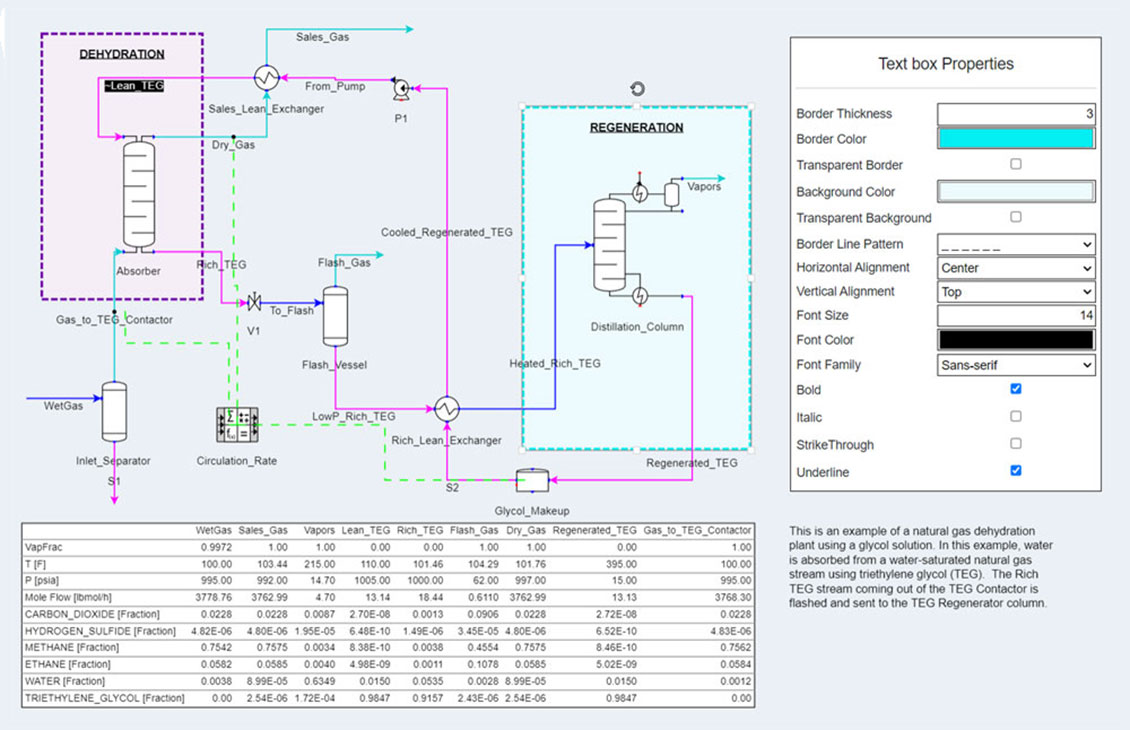Click inside the Font Size input field
The width and height of the screenshot is (1130, 730).
click(1016, 315)
